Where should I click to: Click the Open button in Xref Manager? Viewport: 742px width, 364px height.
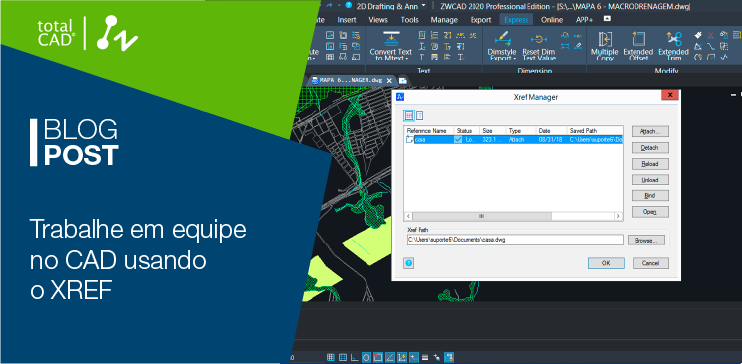[x=650, y=212]
